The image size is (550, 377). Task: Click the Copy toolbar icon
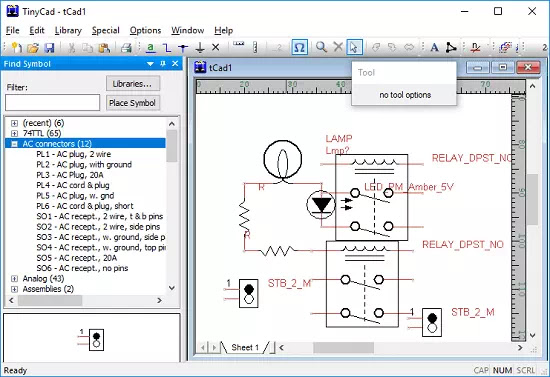(87, 47)
